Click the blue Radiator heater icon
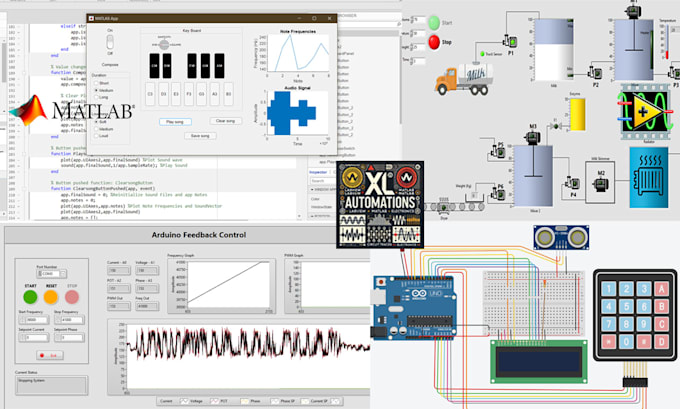Screen dimensions: 680x409 (x=649, y=177)
